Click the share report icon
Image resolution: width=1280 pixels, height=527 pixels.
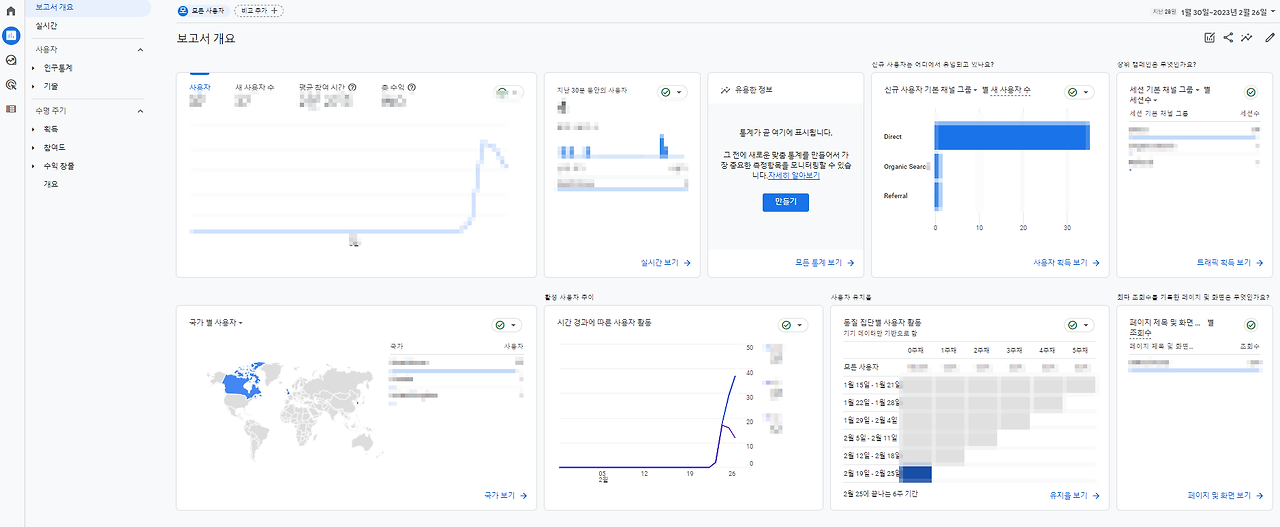(x=1228, y=38)
